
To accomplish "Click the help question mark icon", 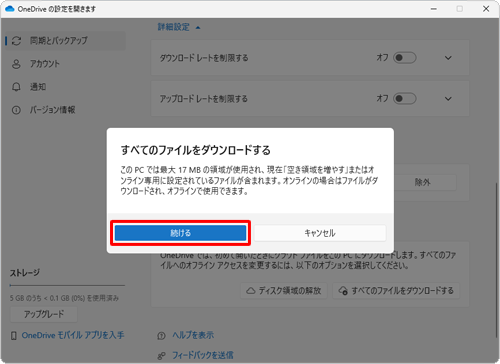I will point(161,336).
